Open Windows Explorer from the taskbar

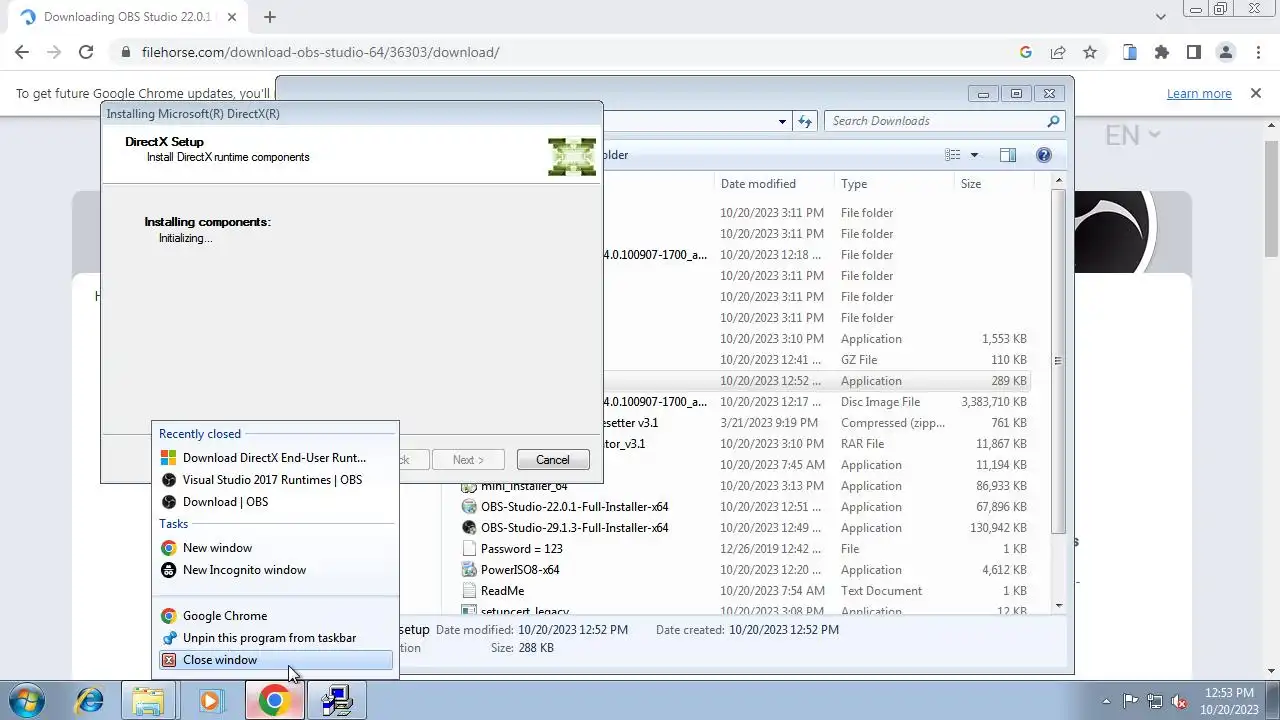point(148,701)
